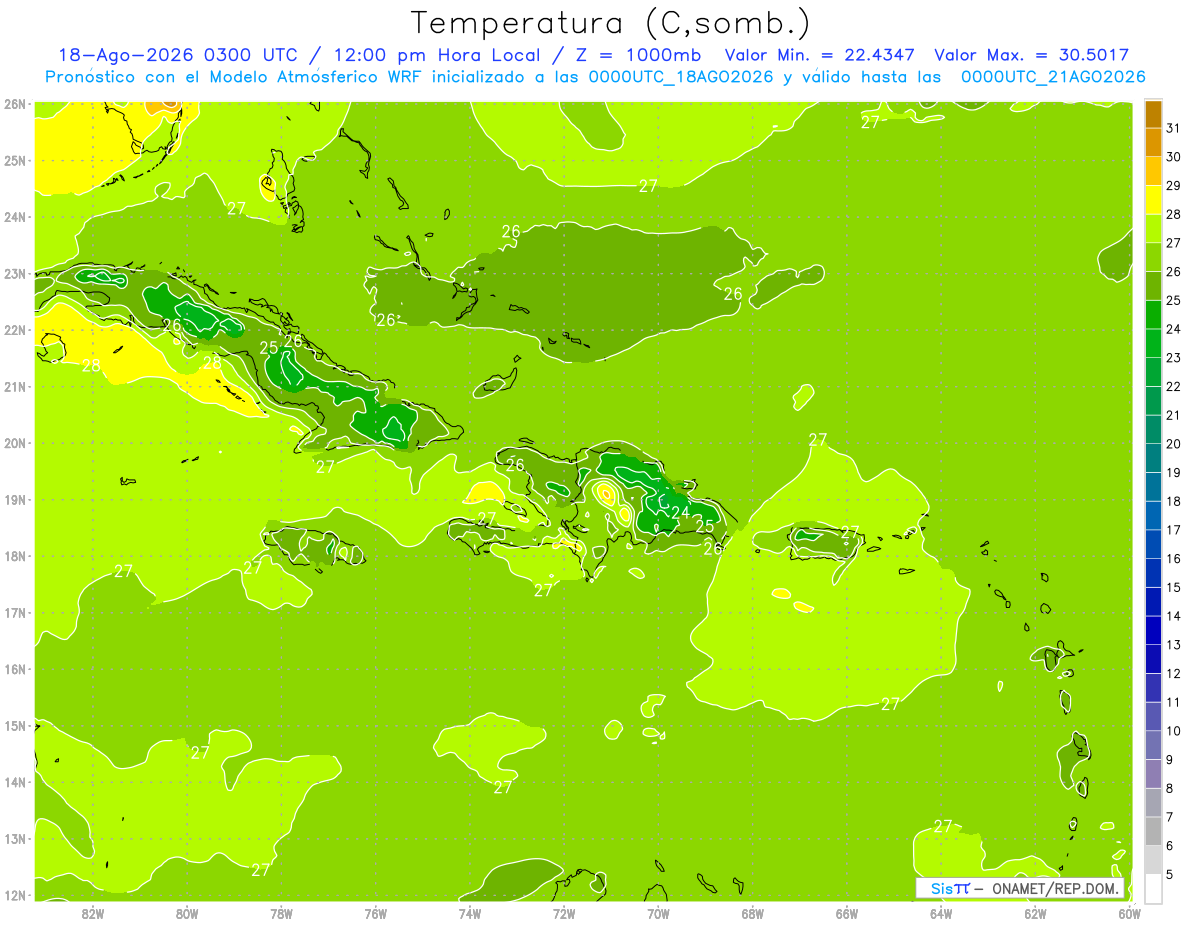Click the '24' contour label over Hispaniola
The height and width of the screenshot is (927, 1200).
point(681,513)
